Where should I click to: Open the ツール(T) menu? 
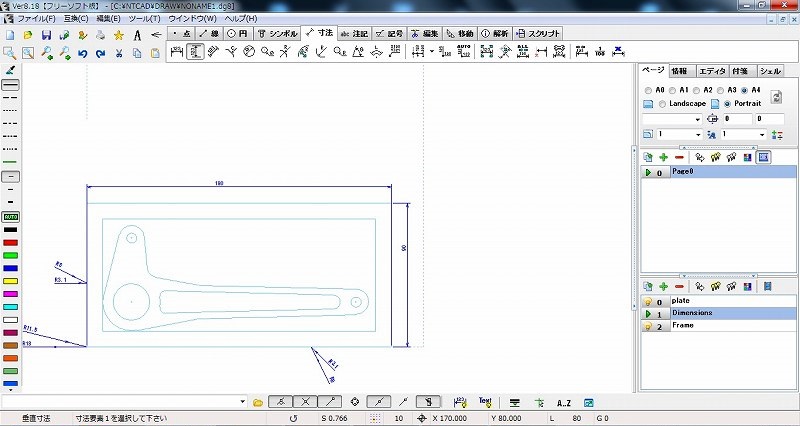tap(145, 19)
